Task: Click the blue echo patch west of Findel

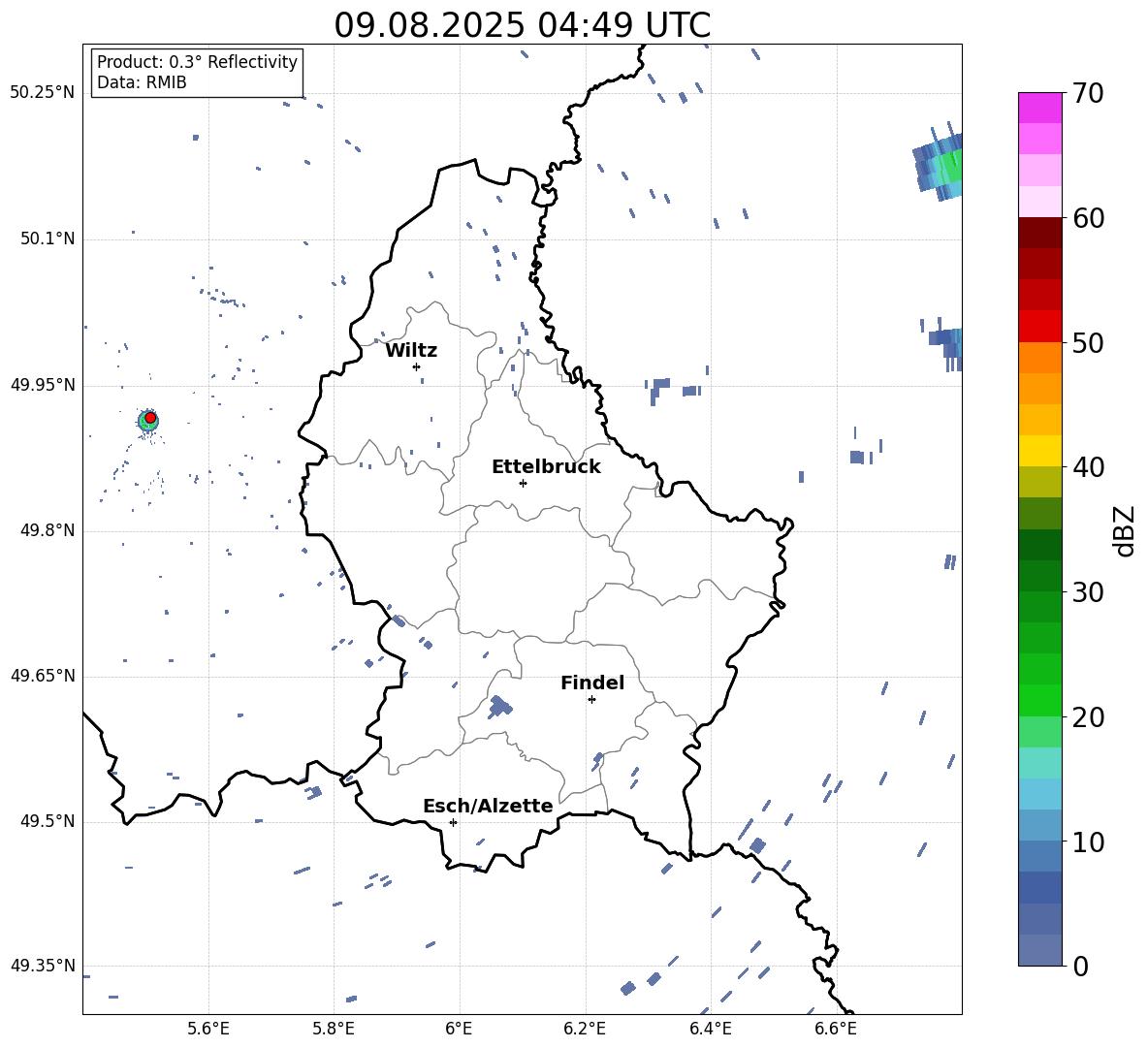Action: click(500, 706)
